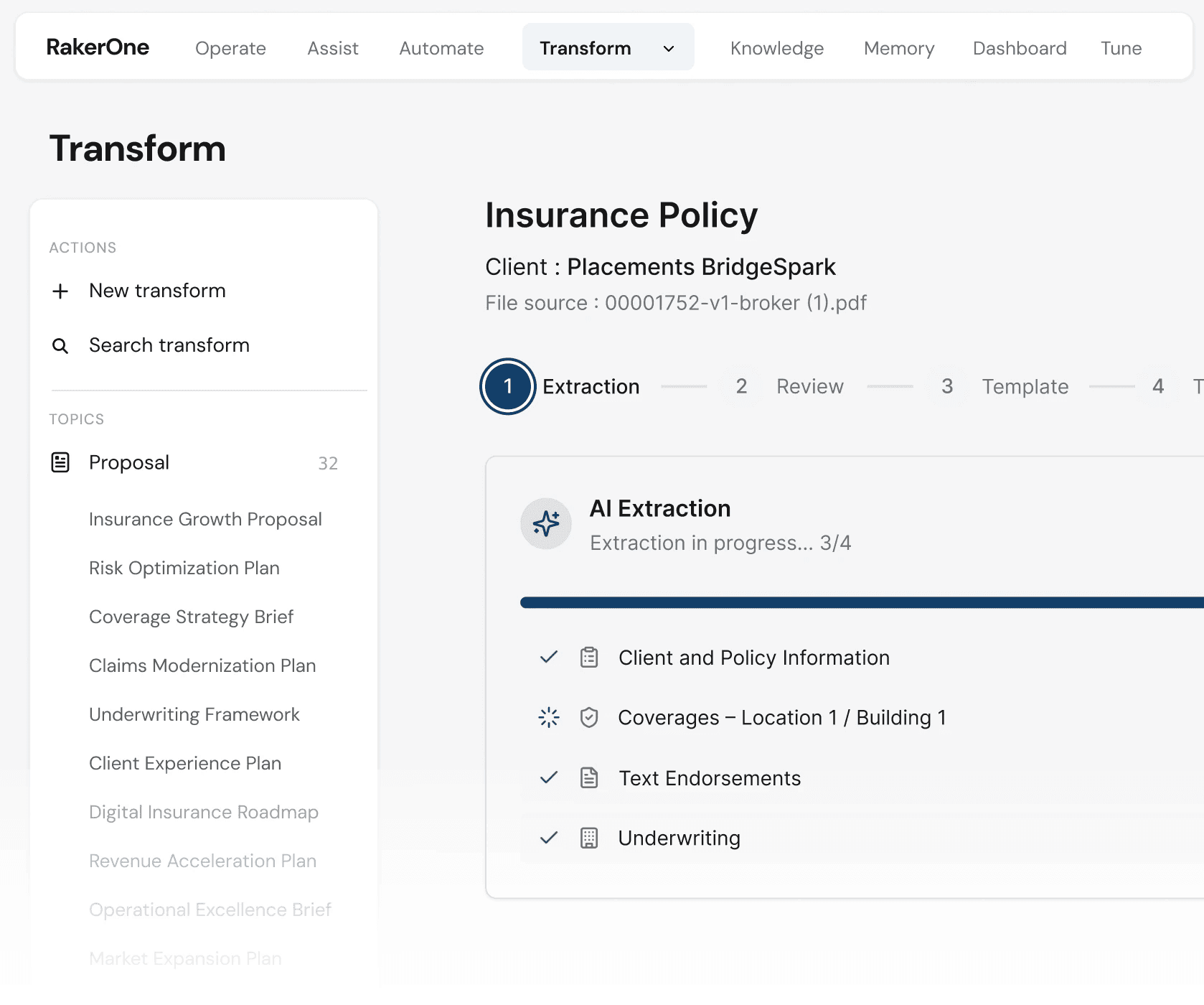Click the clipboard icon for Client and Policy Information
1204x1005 pixels.
[589, 658]
